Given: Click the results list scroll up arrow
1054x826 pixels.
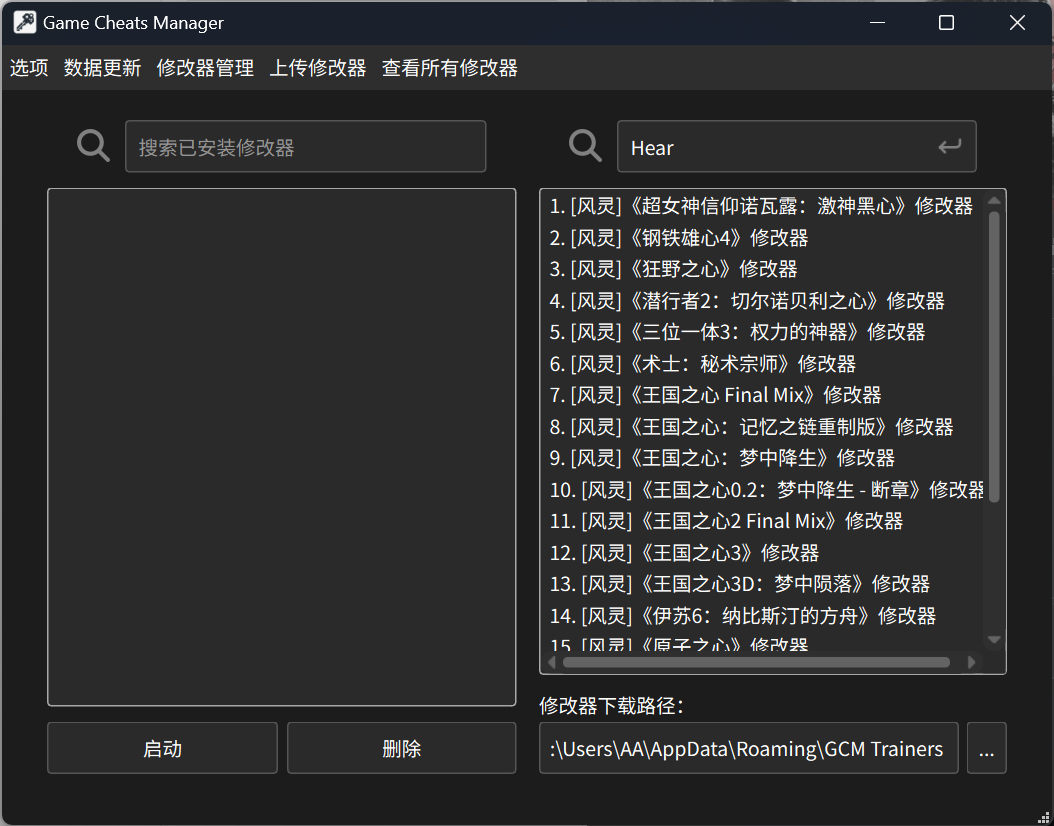Looking at the screenshot, I should tap(994, 201).
